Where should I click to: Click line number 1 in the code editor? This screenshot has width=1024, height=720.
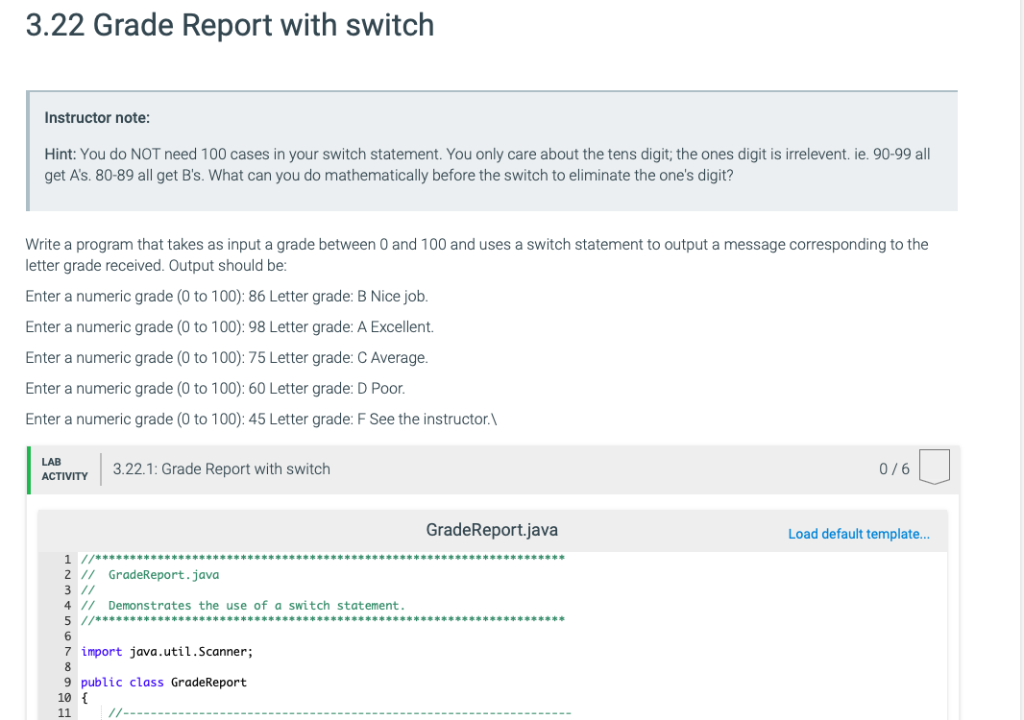point(66,558)
